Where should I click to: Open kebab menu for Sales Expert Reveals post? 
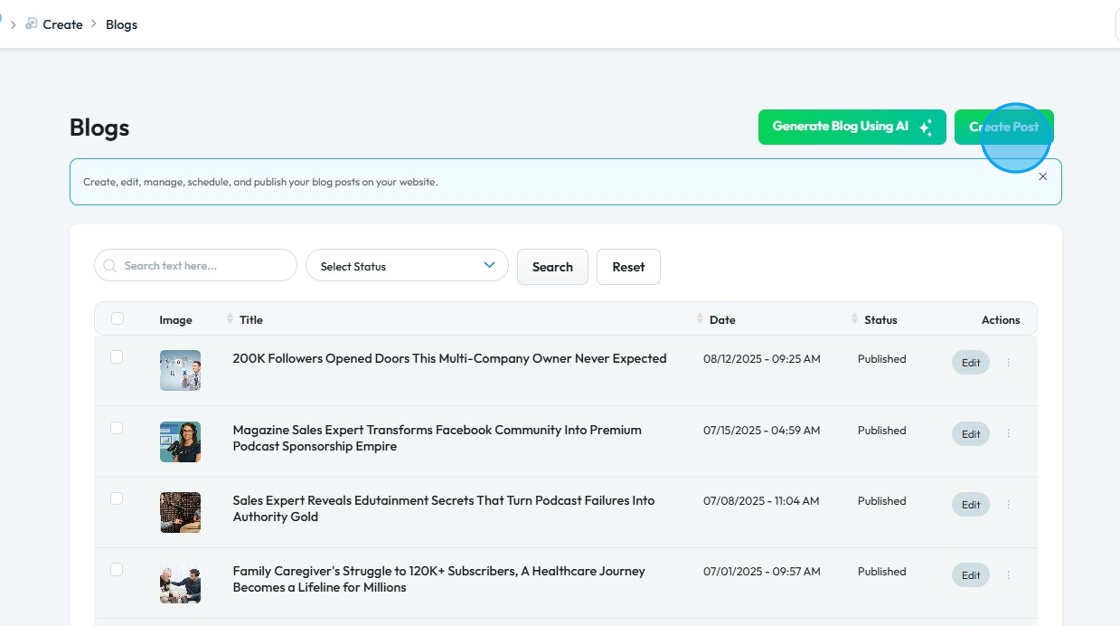coord(1008,505)
